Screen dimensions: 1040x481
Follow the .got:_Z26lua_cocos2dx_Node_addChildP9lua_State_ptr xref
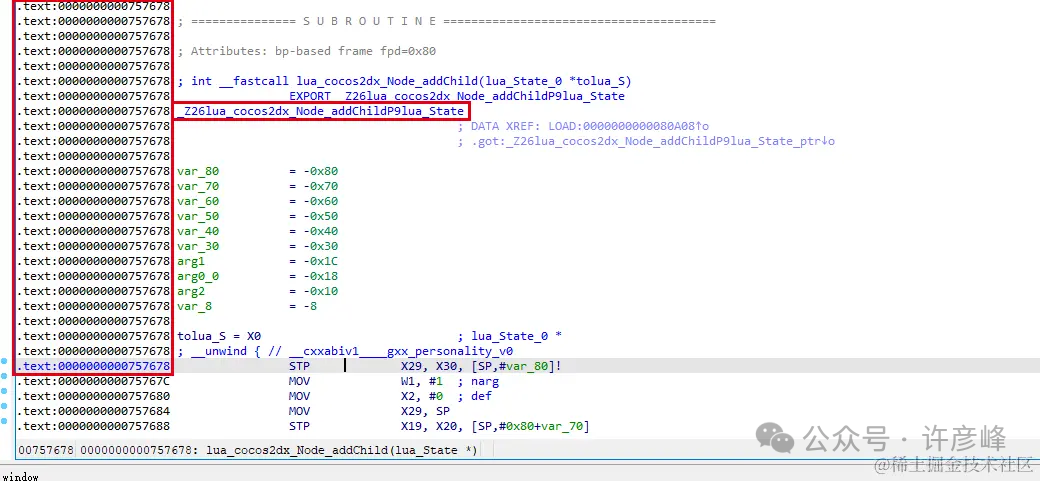point(646,141)
